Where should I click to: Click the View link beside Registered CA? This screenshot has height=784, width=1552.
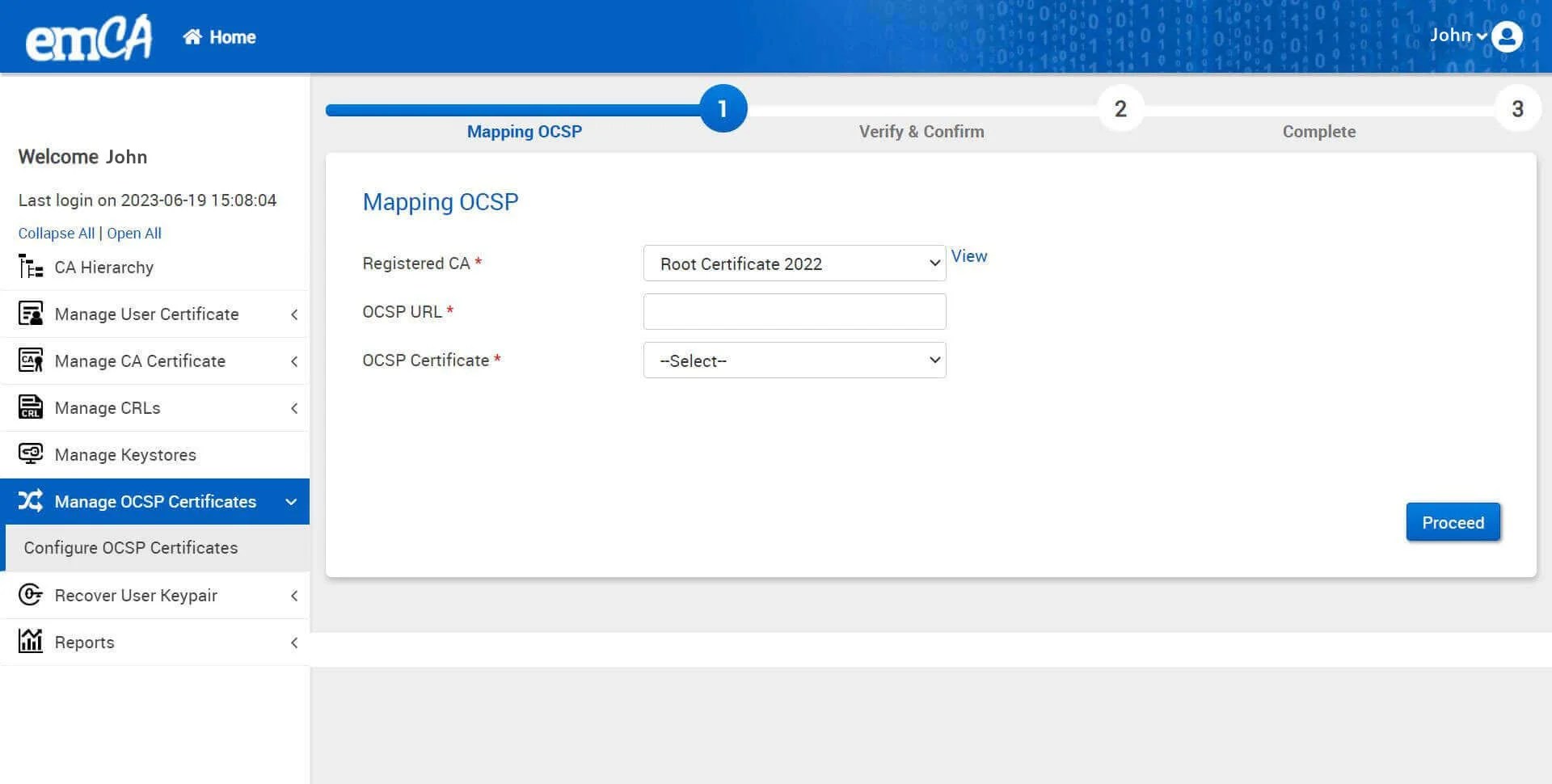968,256
